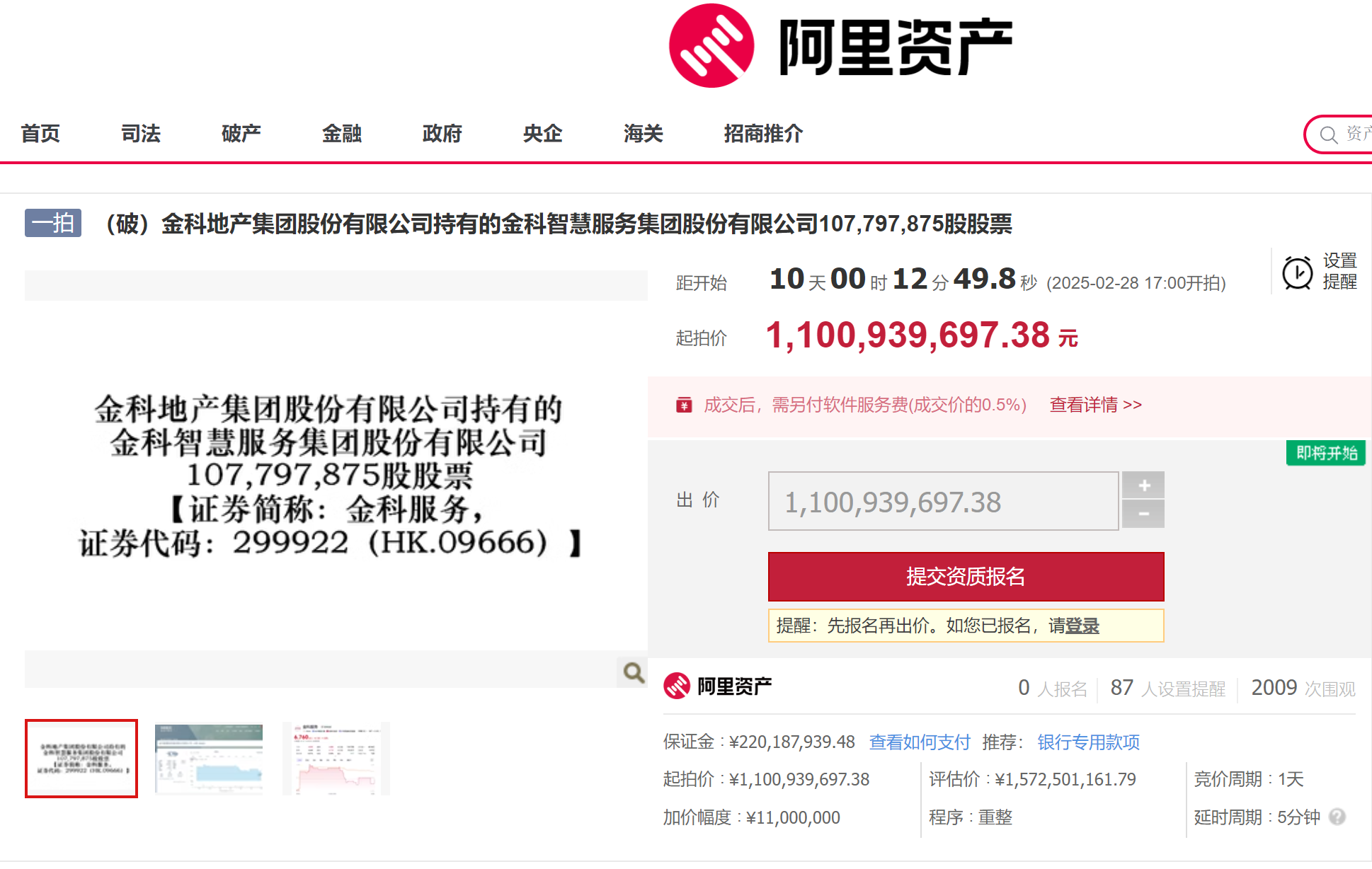Click the 评估价 ¥1,572,501,161.79 text
Image resolution: width=1372 pixels, height=869 pixels.
(1032, 779)
